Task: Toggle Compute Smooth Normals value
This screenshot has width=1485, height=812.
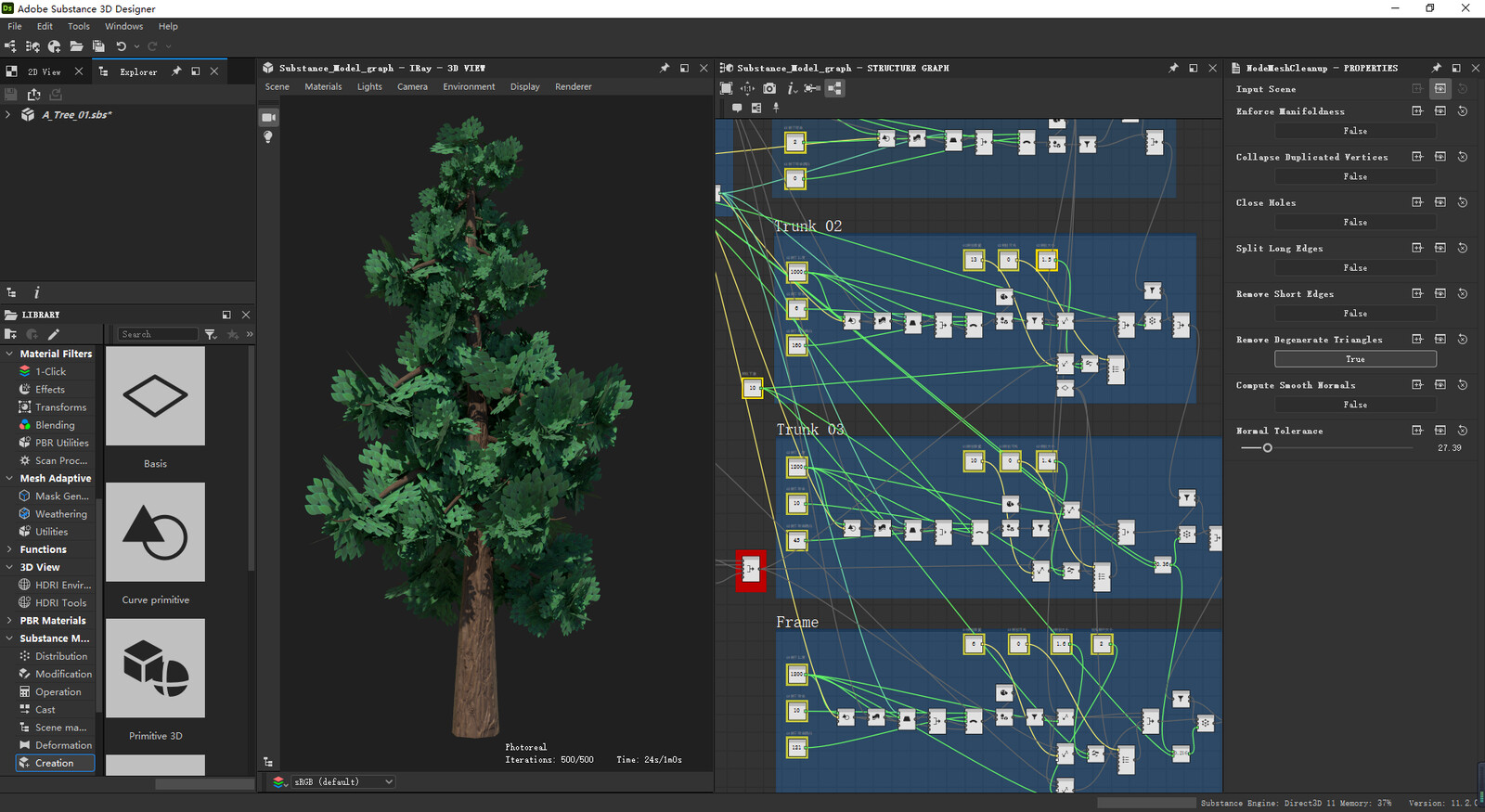Action: coord(1355,405)
